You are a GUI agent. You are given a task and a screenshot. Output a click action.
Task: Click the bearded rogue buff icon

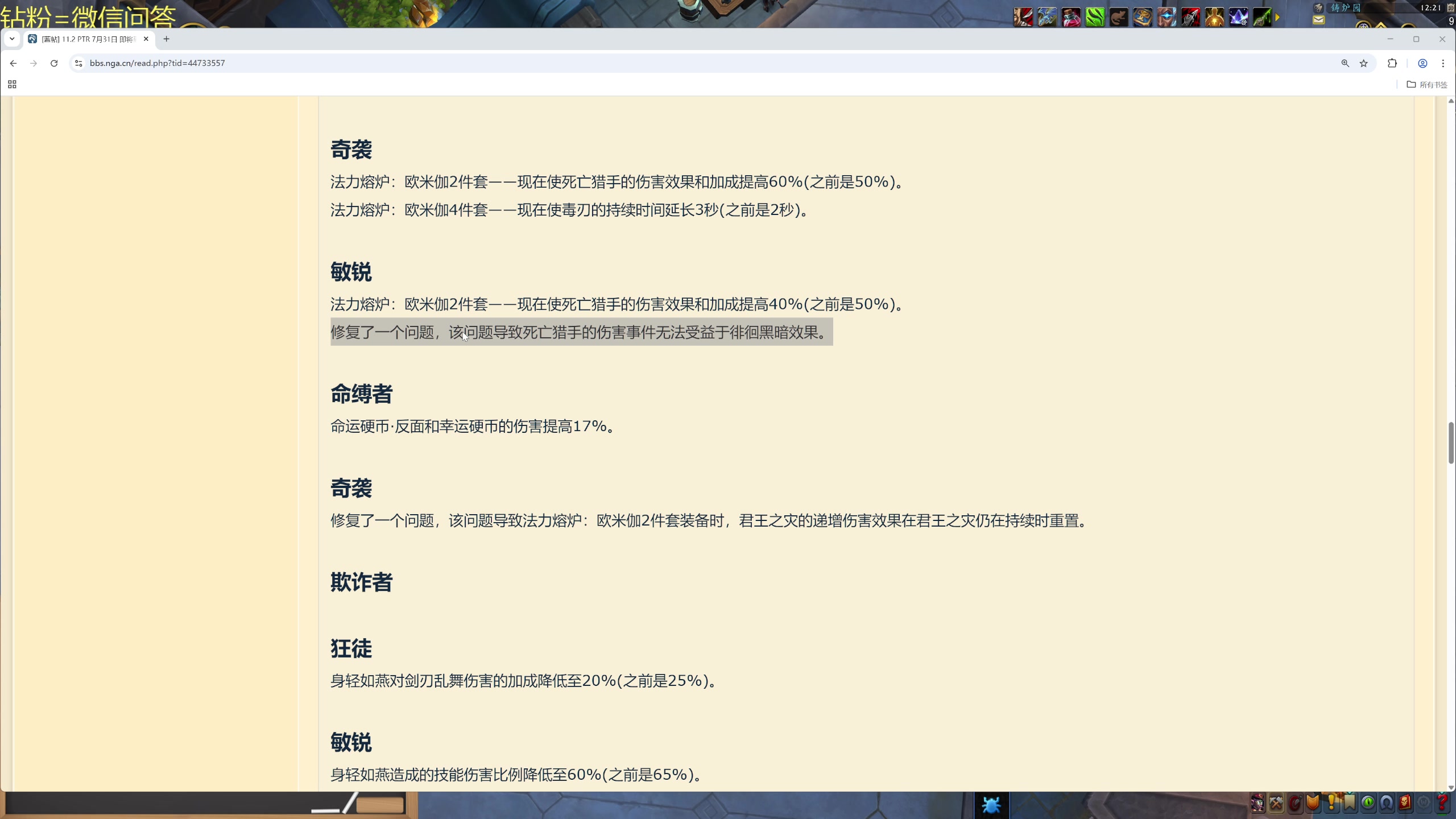1023,17
